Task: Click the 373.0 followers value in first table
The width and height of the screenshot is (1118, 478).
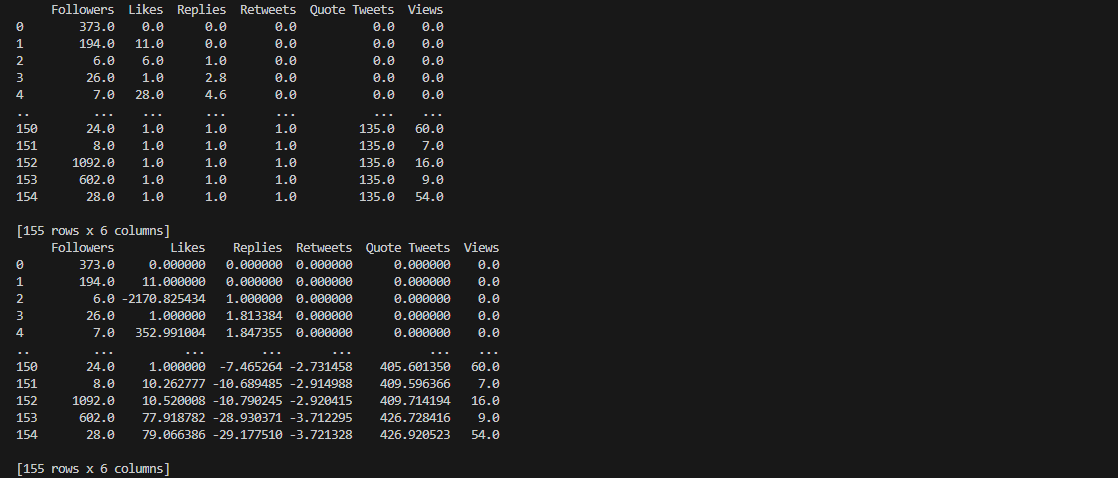Action: (96, 27)
